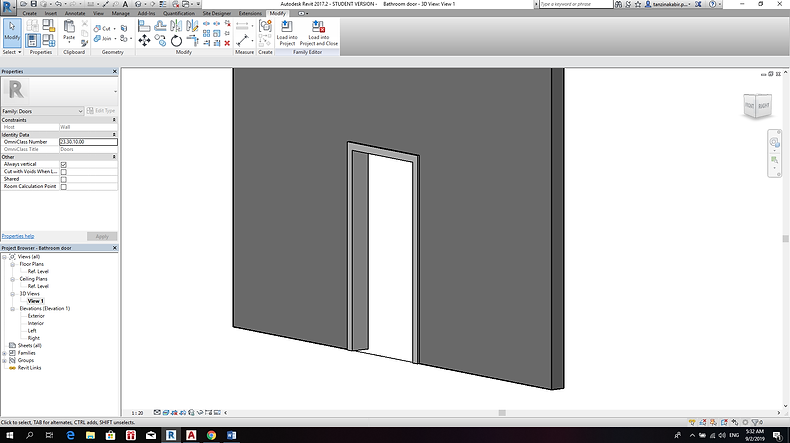Image resolution: width=790 pixels, height=443 pixels.
Task: Collapse the Ceiling Plans node
Action: (13, 279)
